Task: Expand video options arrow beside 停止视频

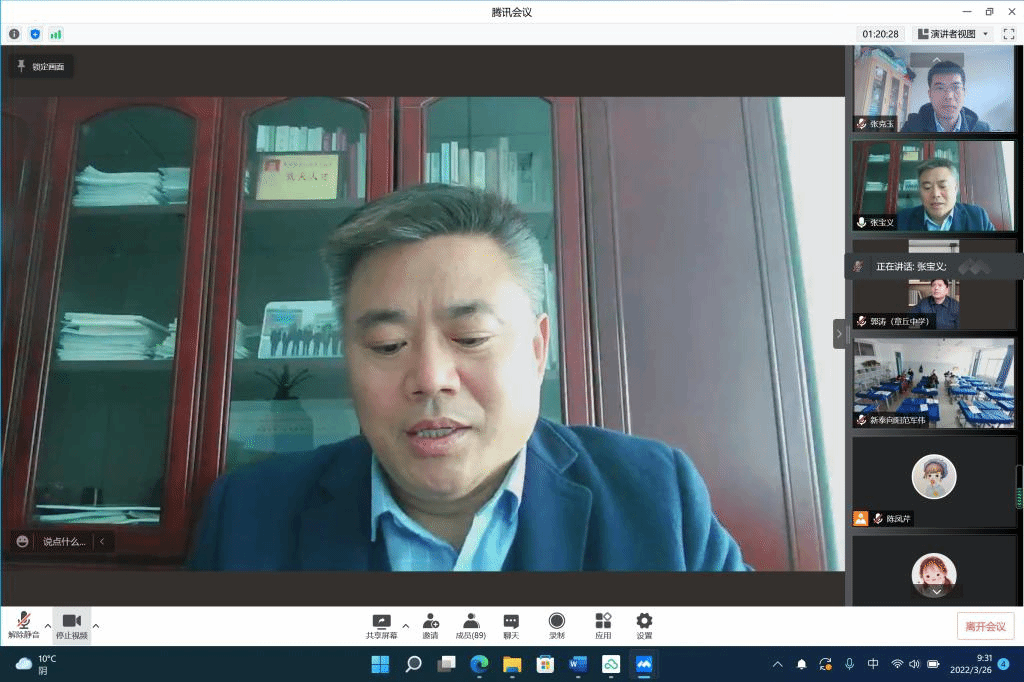Action: (x=96, y=626)
